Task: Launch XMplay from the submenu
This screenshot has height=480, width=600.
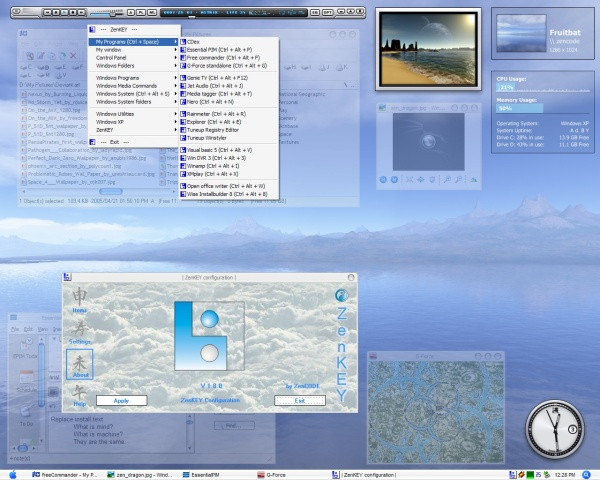Action: (228, 174)
